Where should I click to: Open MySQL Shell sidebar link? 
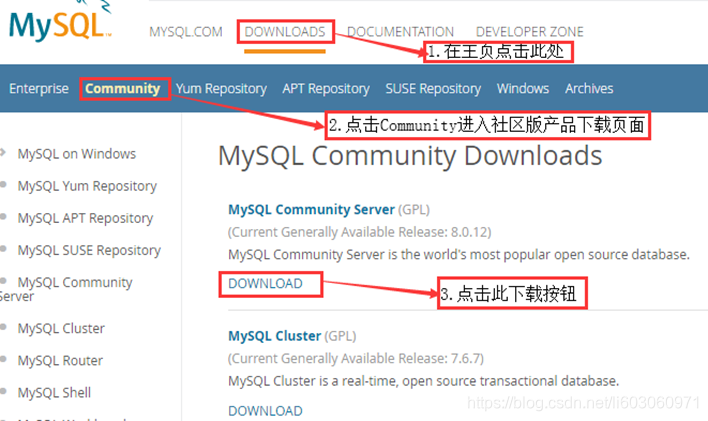click(x=54, y=393)
